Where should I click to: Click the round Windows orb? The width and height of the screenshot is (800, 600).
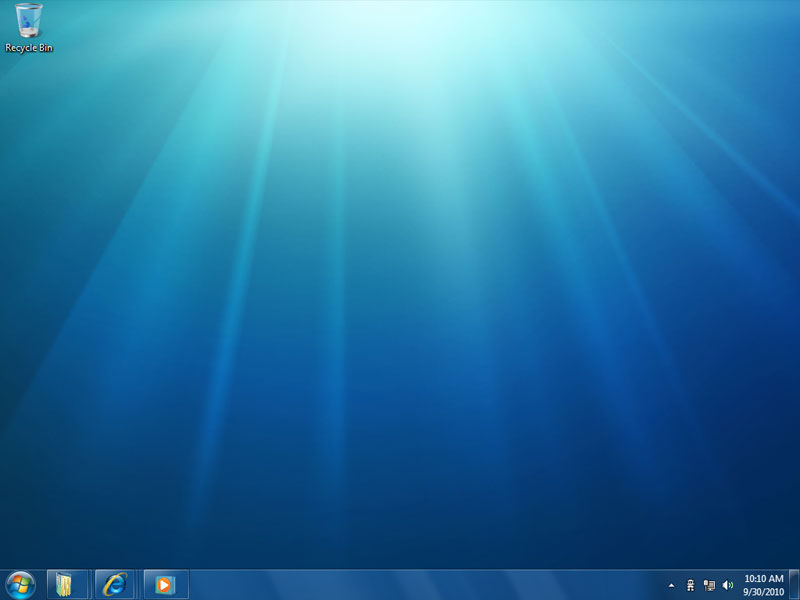pos(20,583)
